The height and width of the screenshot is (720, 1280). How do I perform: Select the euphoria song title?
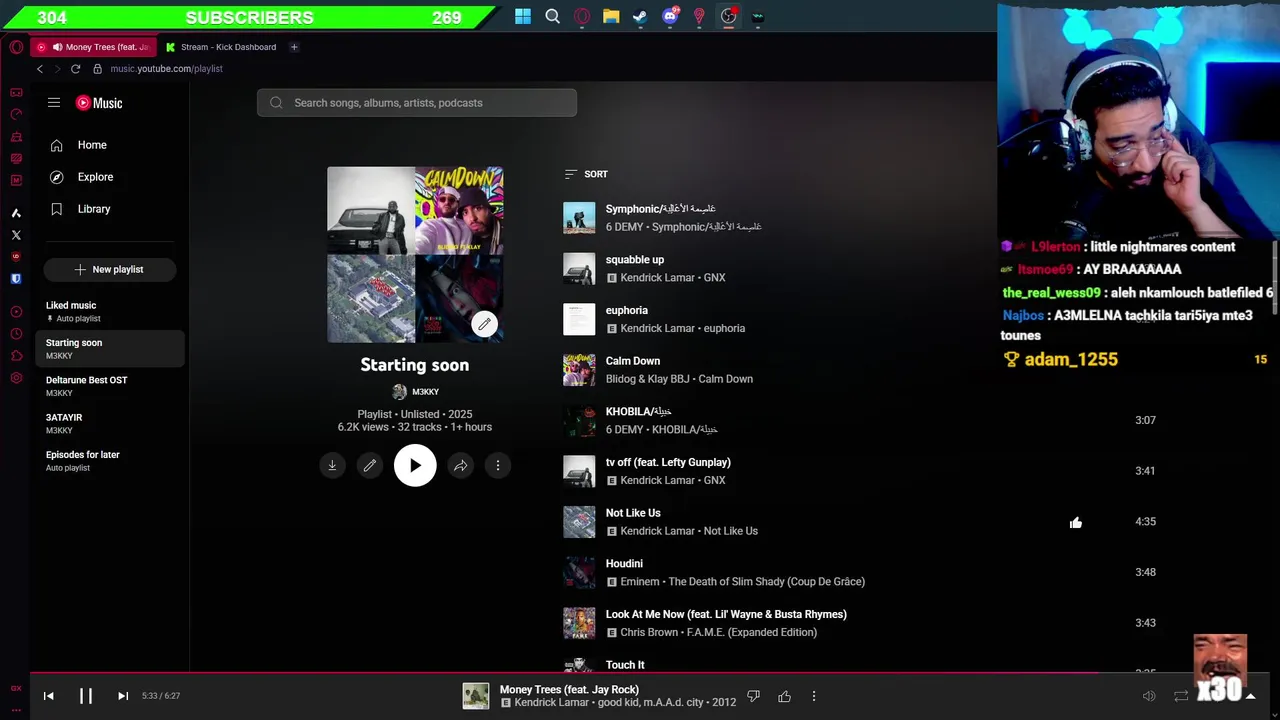(x=626, y=310)
